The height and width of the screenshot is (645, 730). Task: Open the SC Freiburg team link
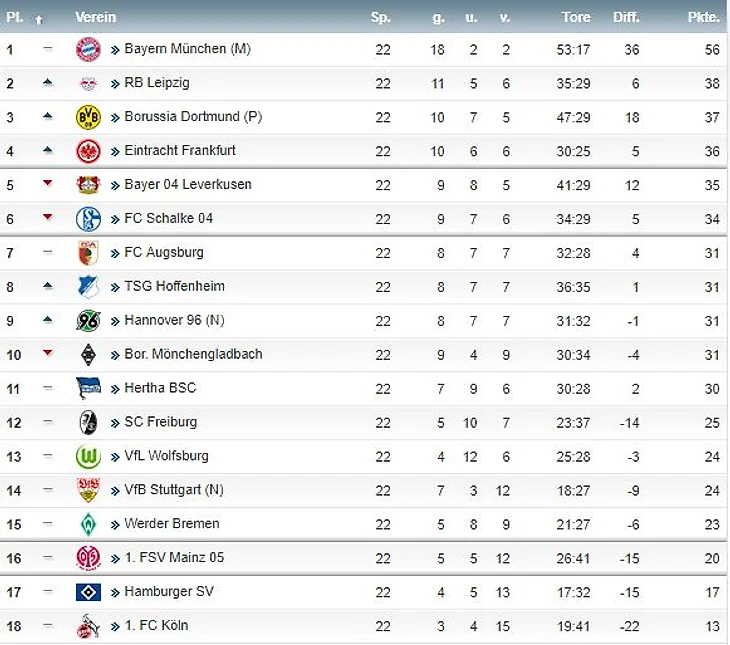point(160,422)
